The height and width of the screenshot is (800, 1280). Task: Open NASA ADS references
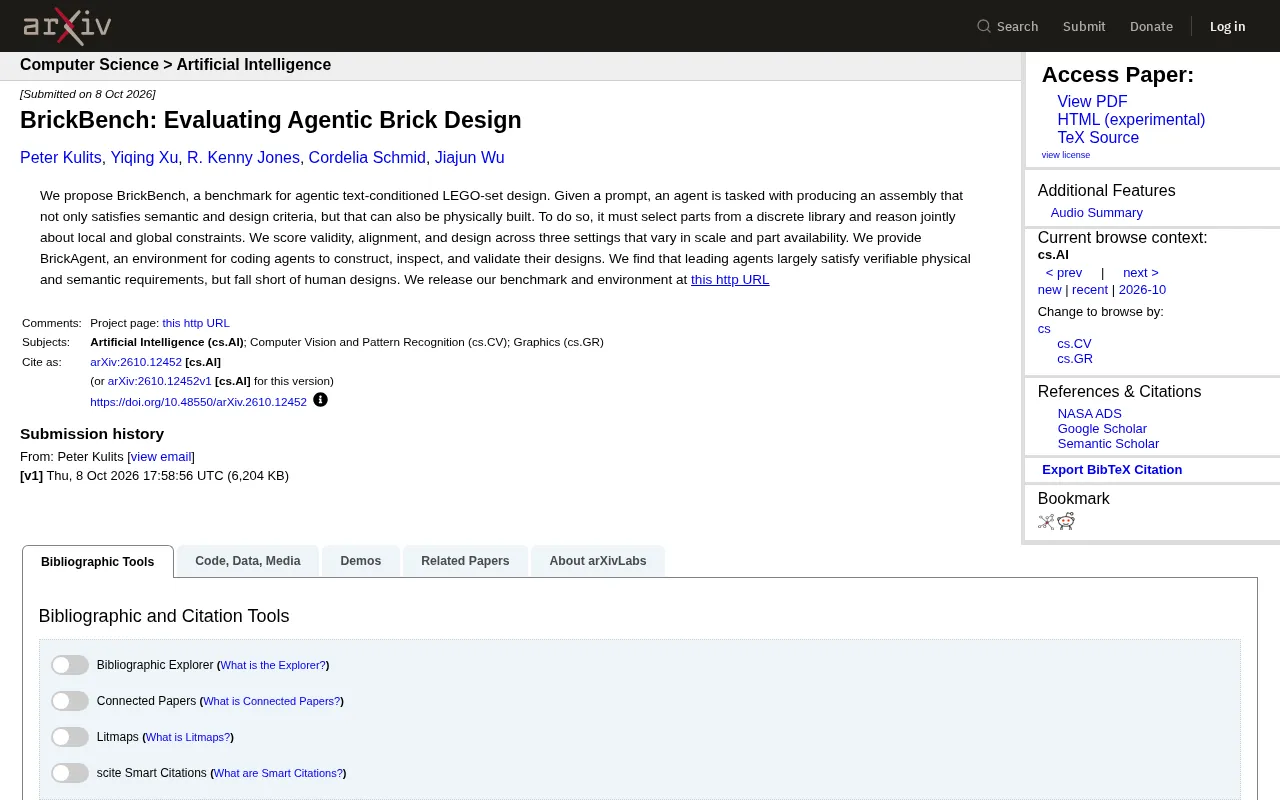coord(1089,414)
